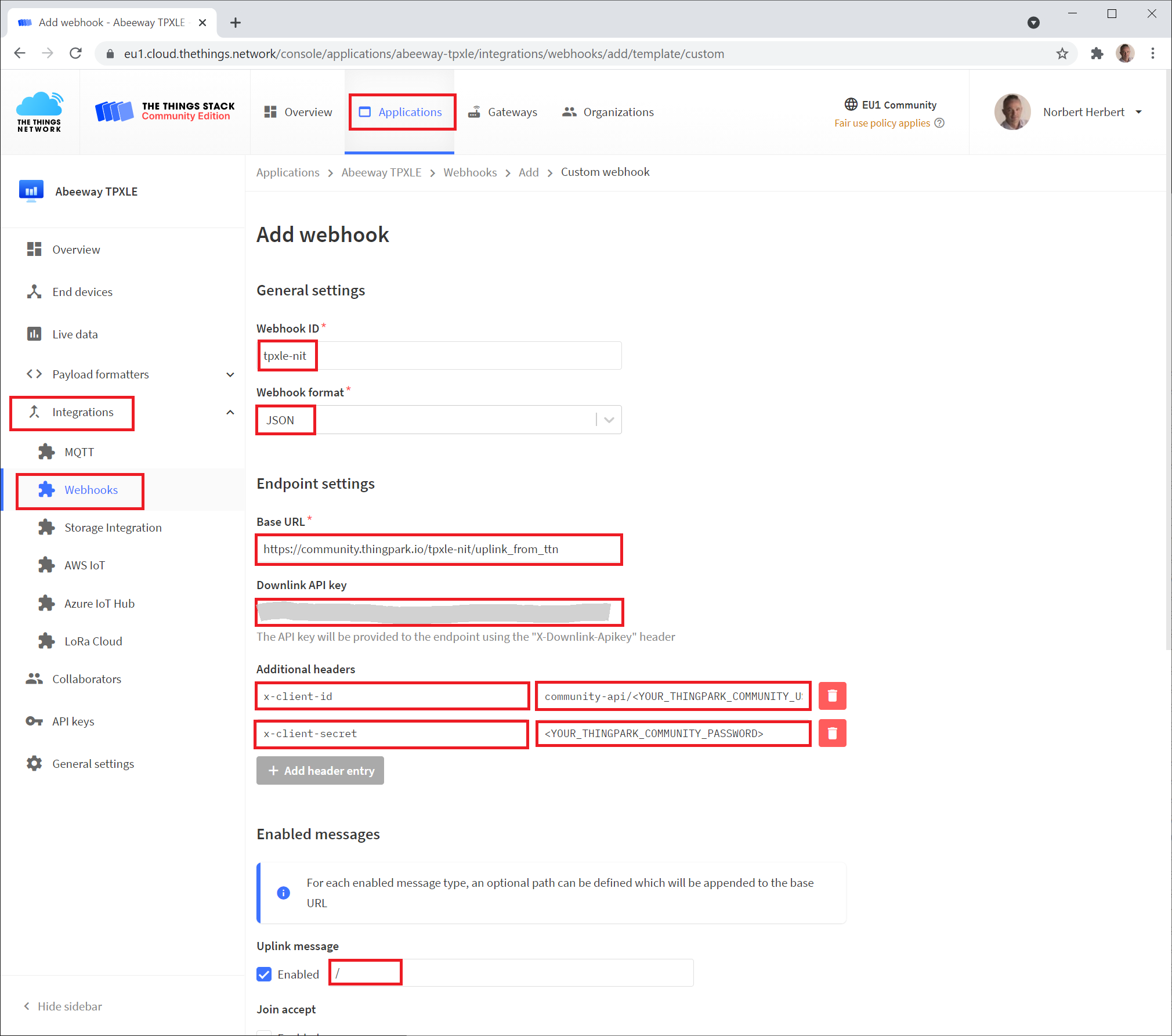Open the Webhook format JSON dropdown
Screen dimensions: 1172x1036
439,420
